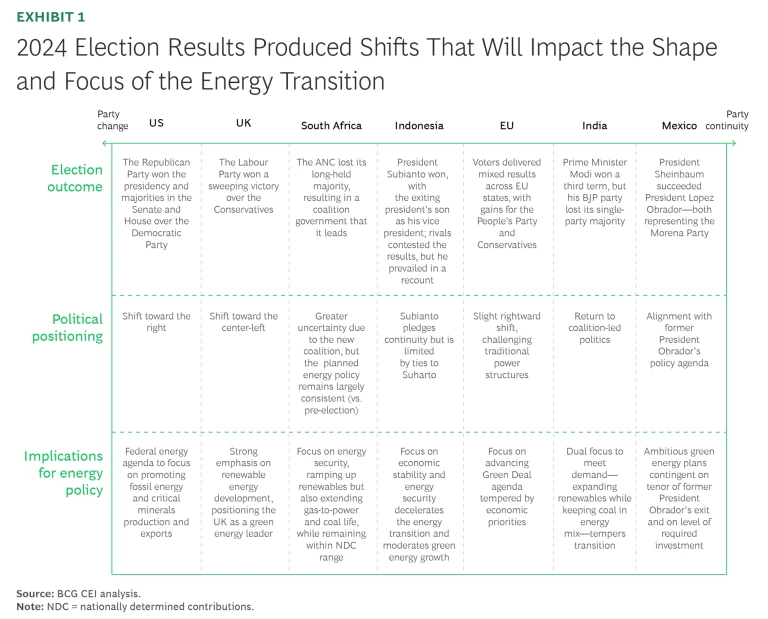Choose the Indonesia column header
The height and width of the screenshot is (619, 768).
(419, 126)
